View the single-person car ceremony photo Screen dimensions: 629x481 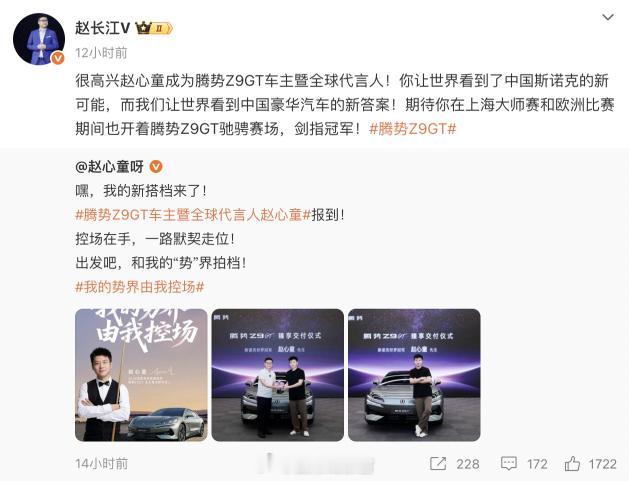click(414, 375)
